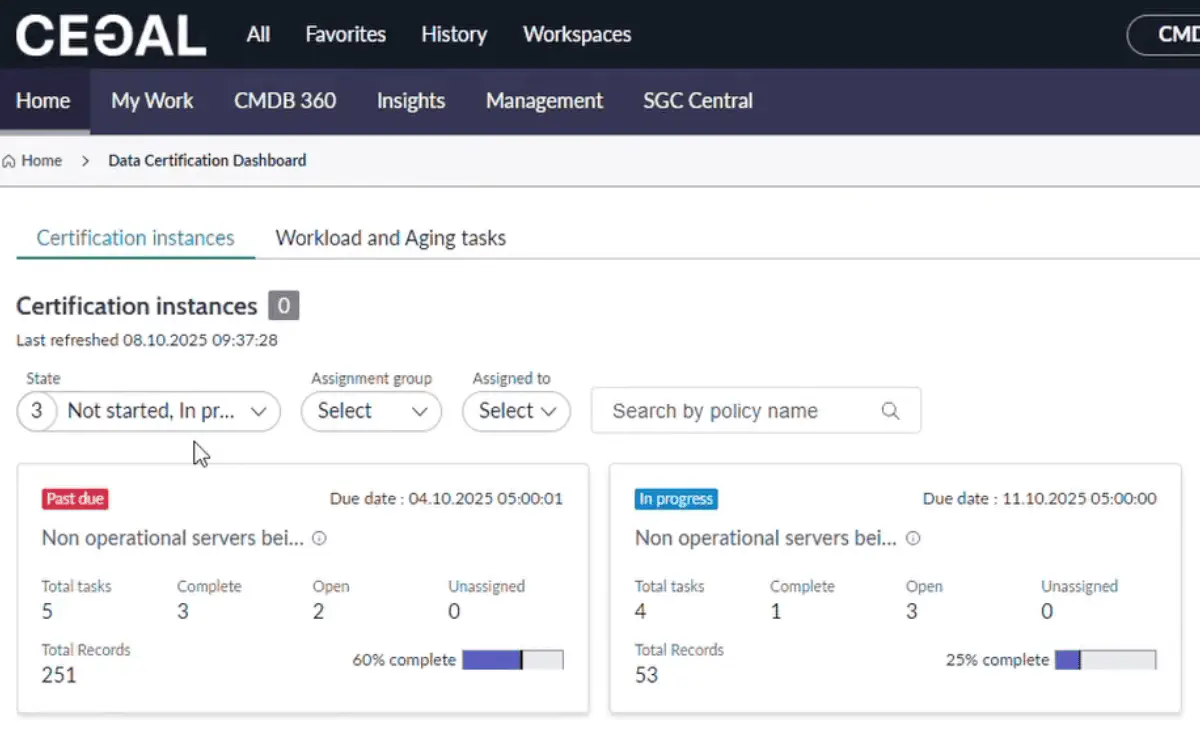Click info icon on Past due card
1200x739 pixels.
click(x=319, y=538)
